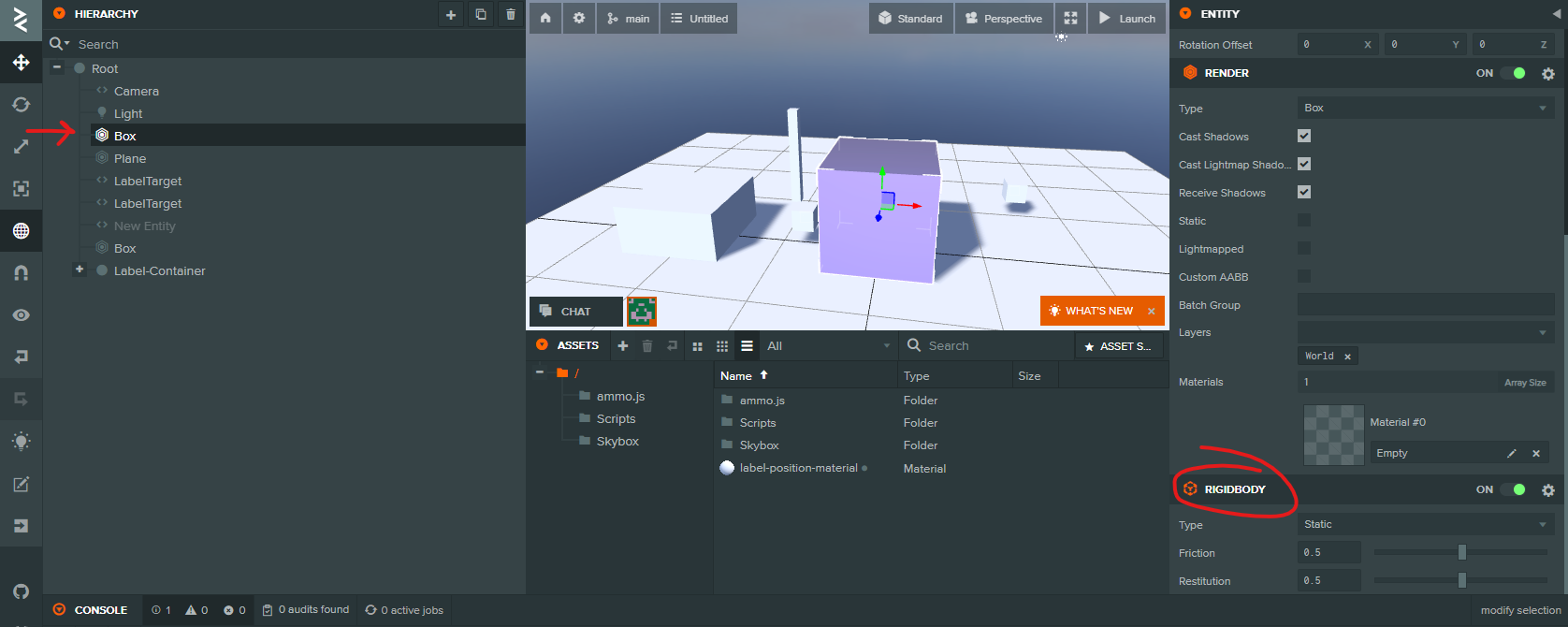Open the Skybox folder in assets list
The image size is (1568, 627).
[x=759, y=445]
